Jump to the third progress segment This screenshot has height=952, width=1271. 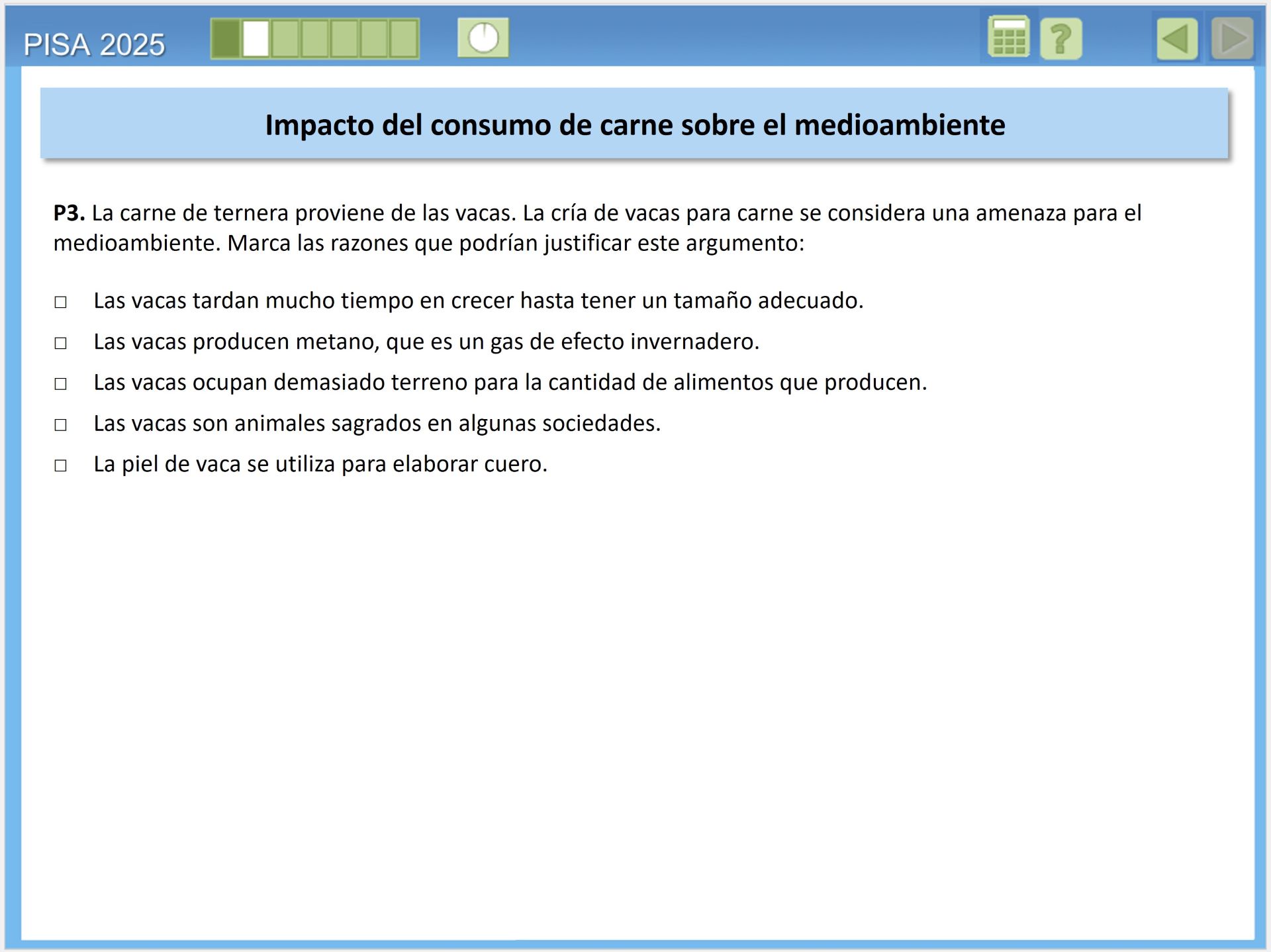pyautogui.click(x=285, y=39)
